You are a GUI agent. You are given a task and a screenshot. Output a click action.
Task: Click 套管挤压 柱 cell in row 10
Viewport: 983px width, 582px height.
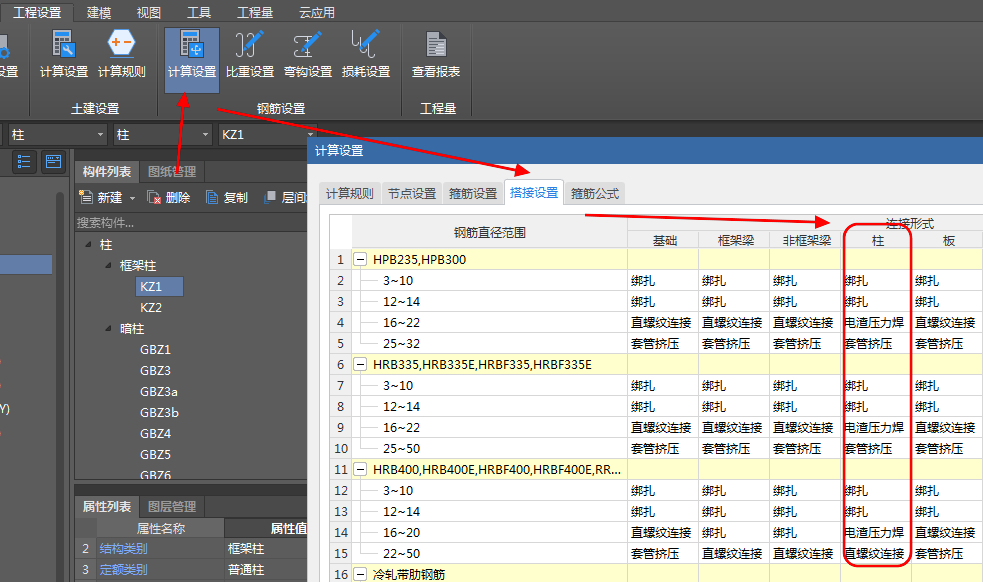coord(876,448)
